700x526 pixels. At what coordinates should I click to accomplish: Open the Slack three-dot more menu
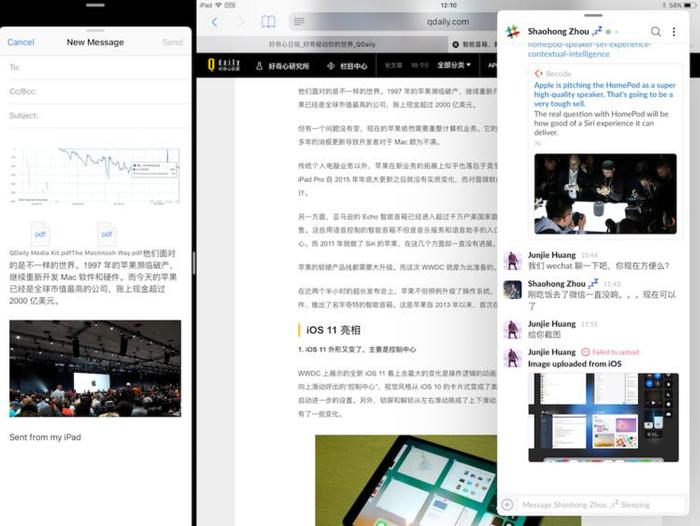pos(674,31)
